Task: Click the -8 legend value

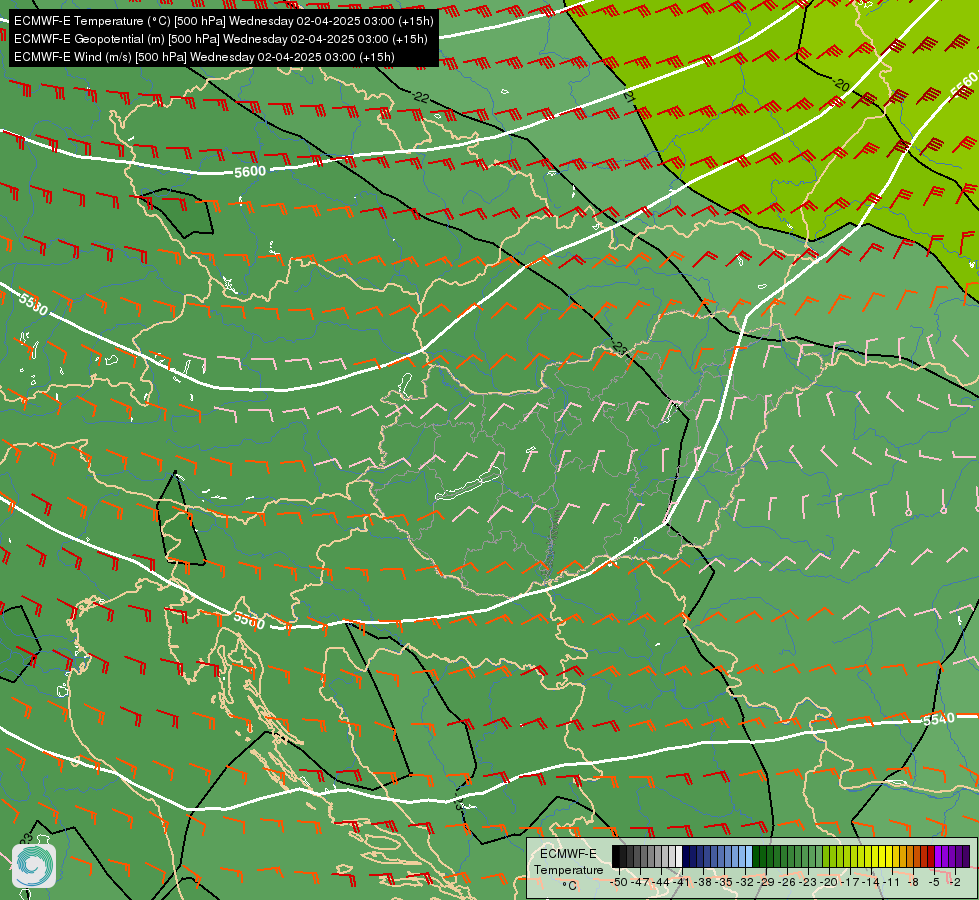Action: pyautogui.click(x=913, y=882)
